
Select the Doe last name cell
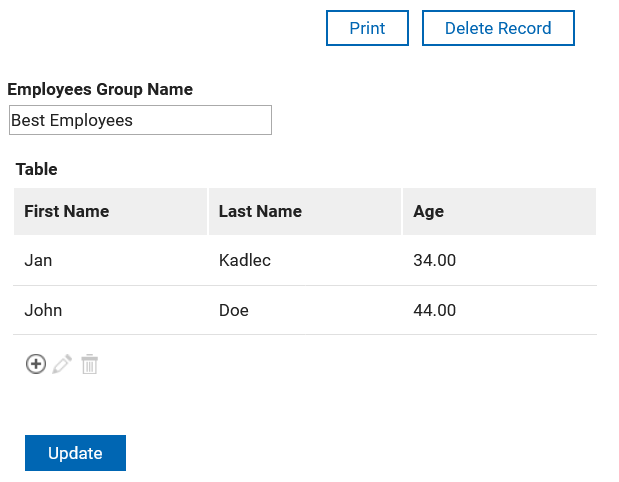coord(234,311)
